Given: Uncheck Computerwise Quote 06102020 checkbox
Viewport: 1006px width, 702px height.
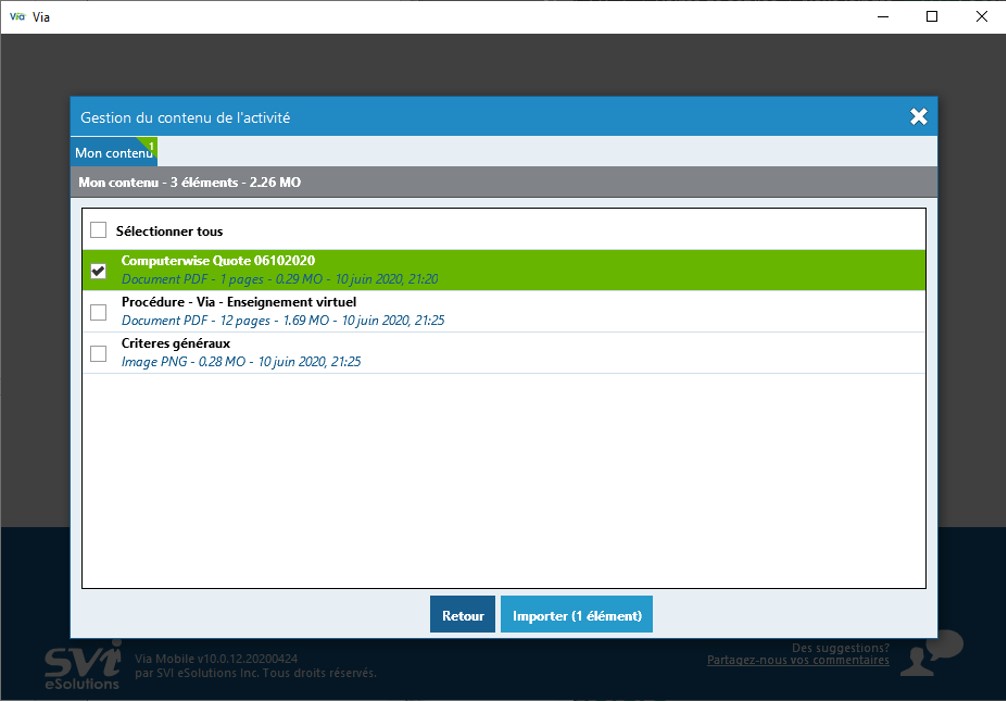Looking at the screenshot, I should [98, 271].
